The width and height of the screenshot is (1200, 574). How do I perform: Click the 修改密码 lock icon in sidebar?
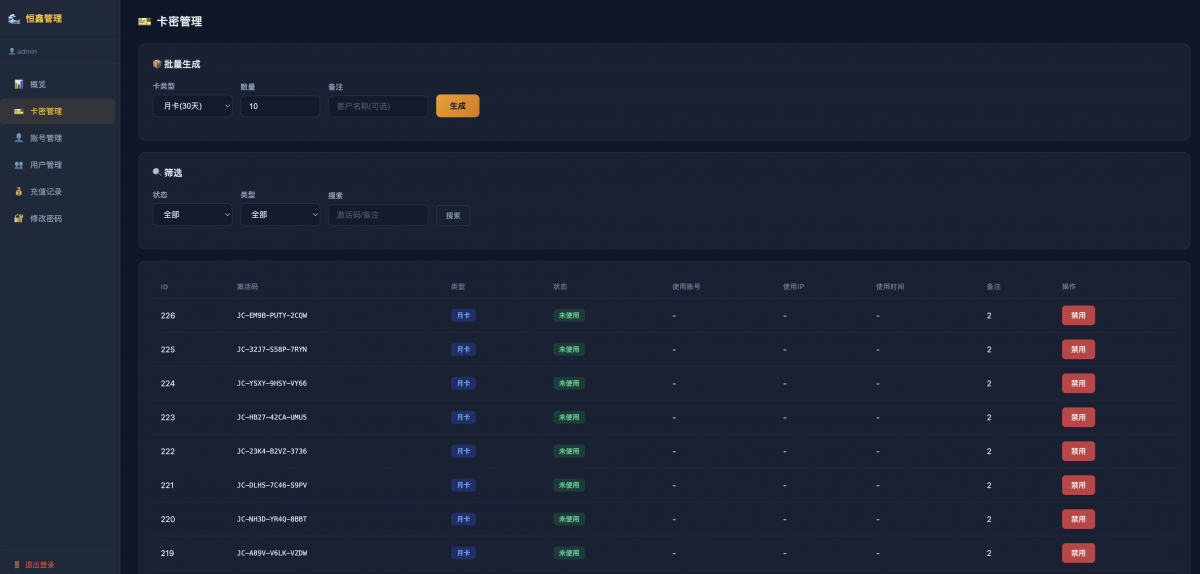point(18,218)
